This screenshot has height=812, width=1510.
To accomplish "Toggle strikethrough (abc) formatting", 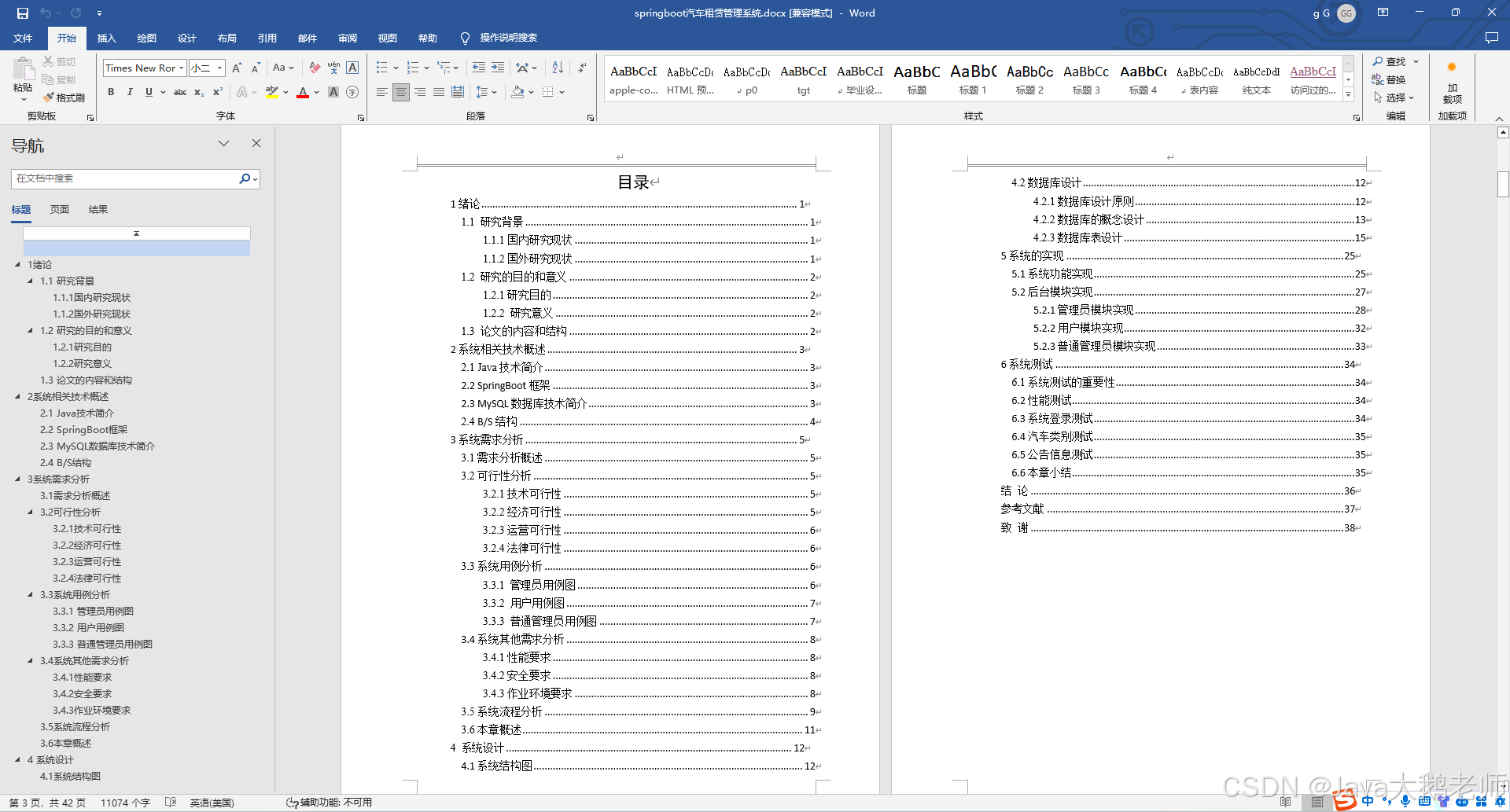I will [x=180, y=92].
